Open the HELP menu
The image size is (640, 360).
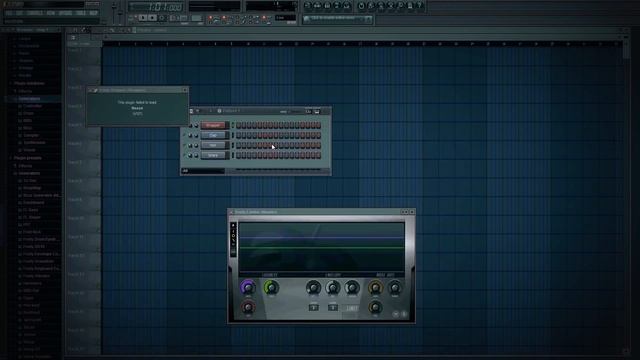(x=93, y=13)
